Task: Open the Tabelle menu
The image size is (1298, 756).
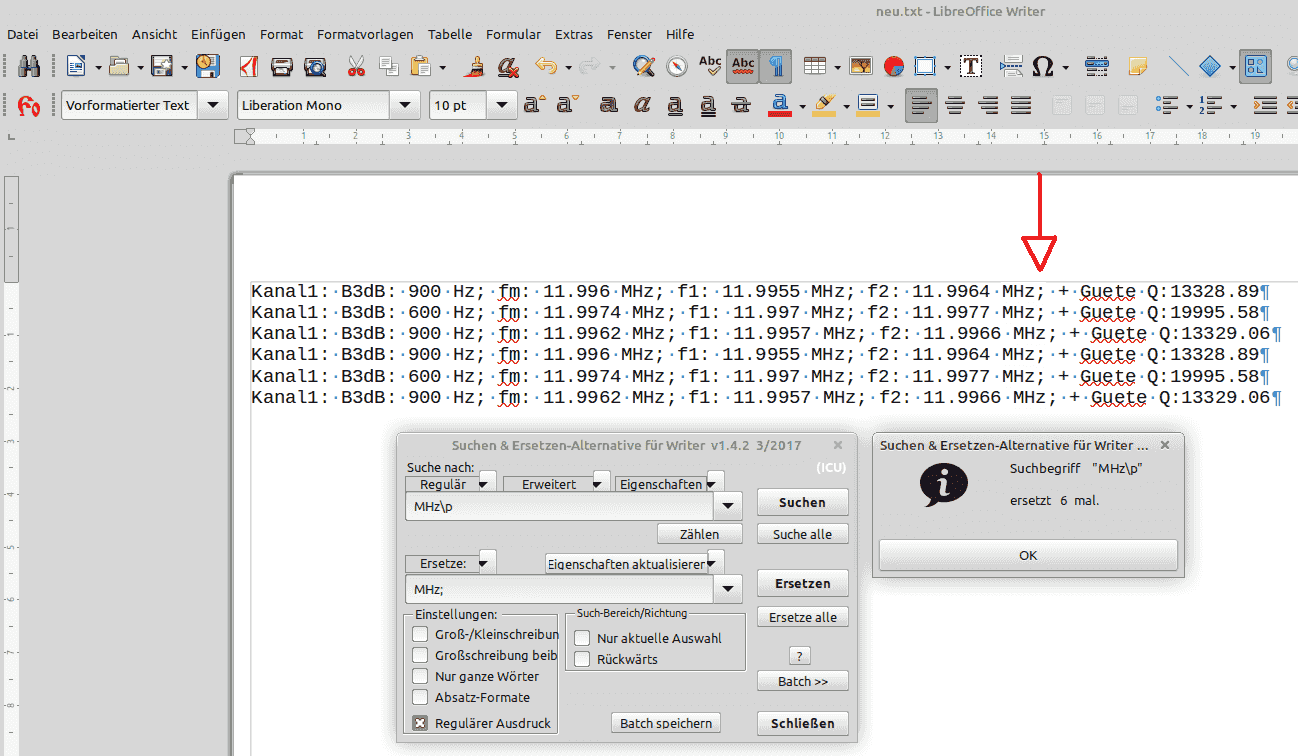Action: (x=449, y=34)
